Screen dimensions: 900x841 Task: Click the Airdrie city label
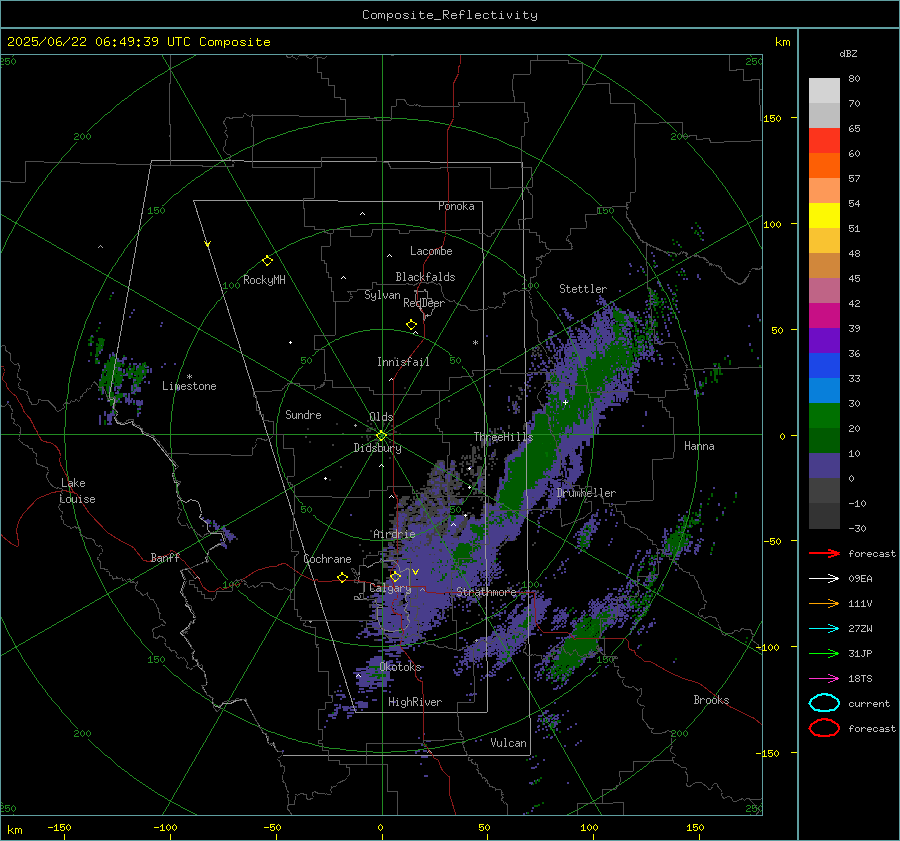point(394,534)
